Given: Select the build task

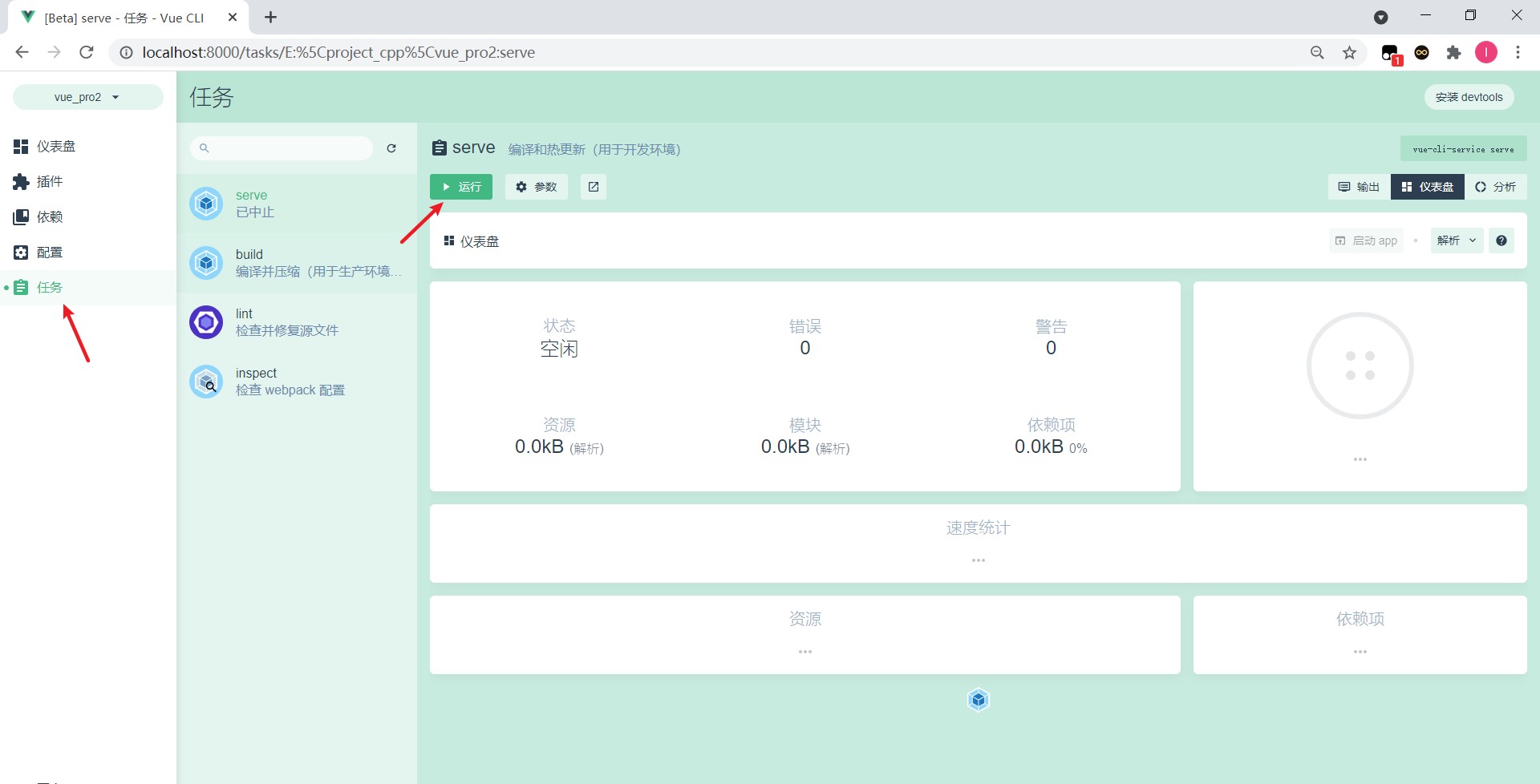Looking at the screenshot, I should click(297, 263).
